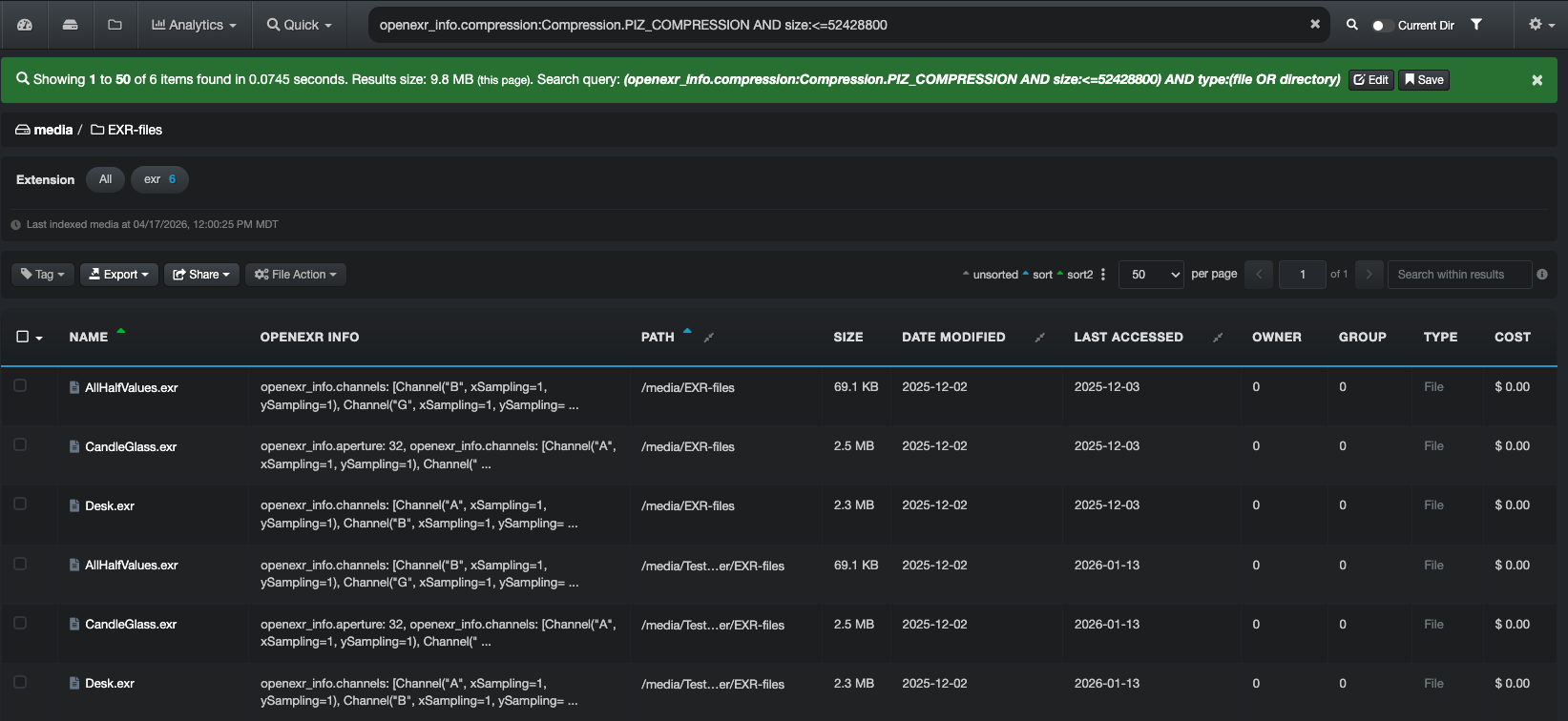The image size is (1568, 721).
Task: Select the exr extension filter pill
Action: 159,179
